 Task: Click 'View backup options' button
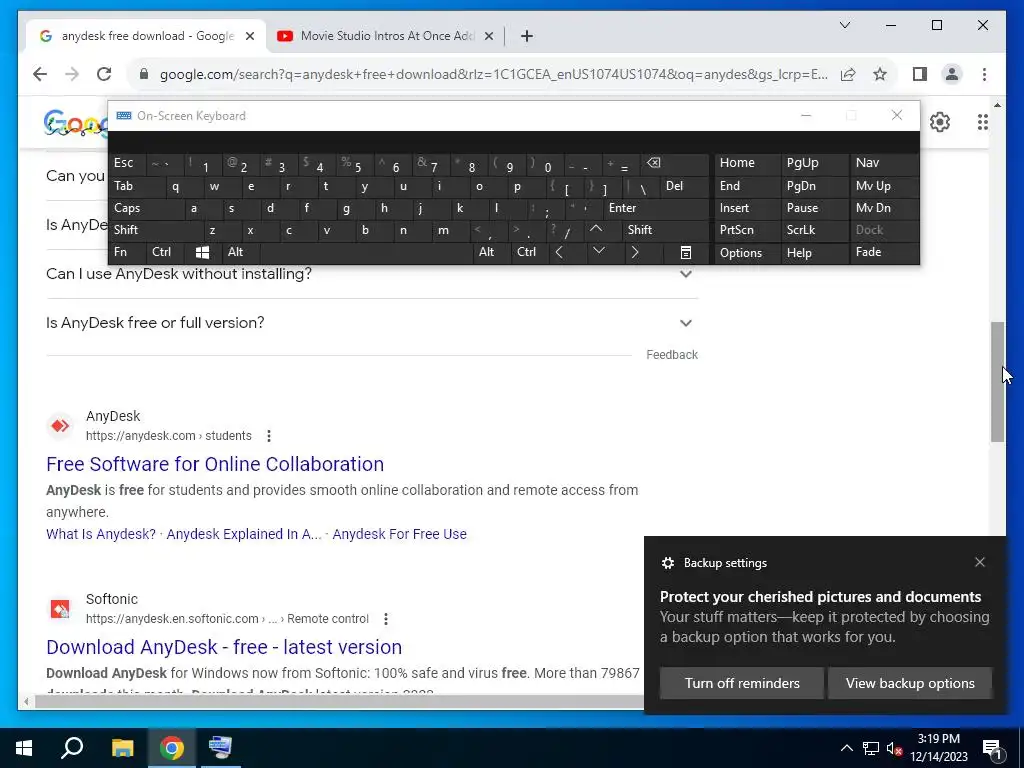(910, 683)
